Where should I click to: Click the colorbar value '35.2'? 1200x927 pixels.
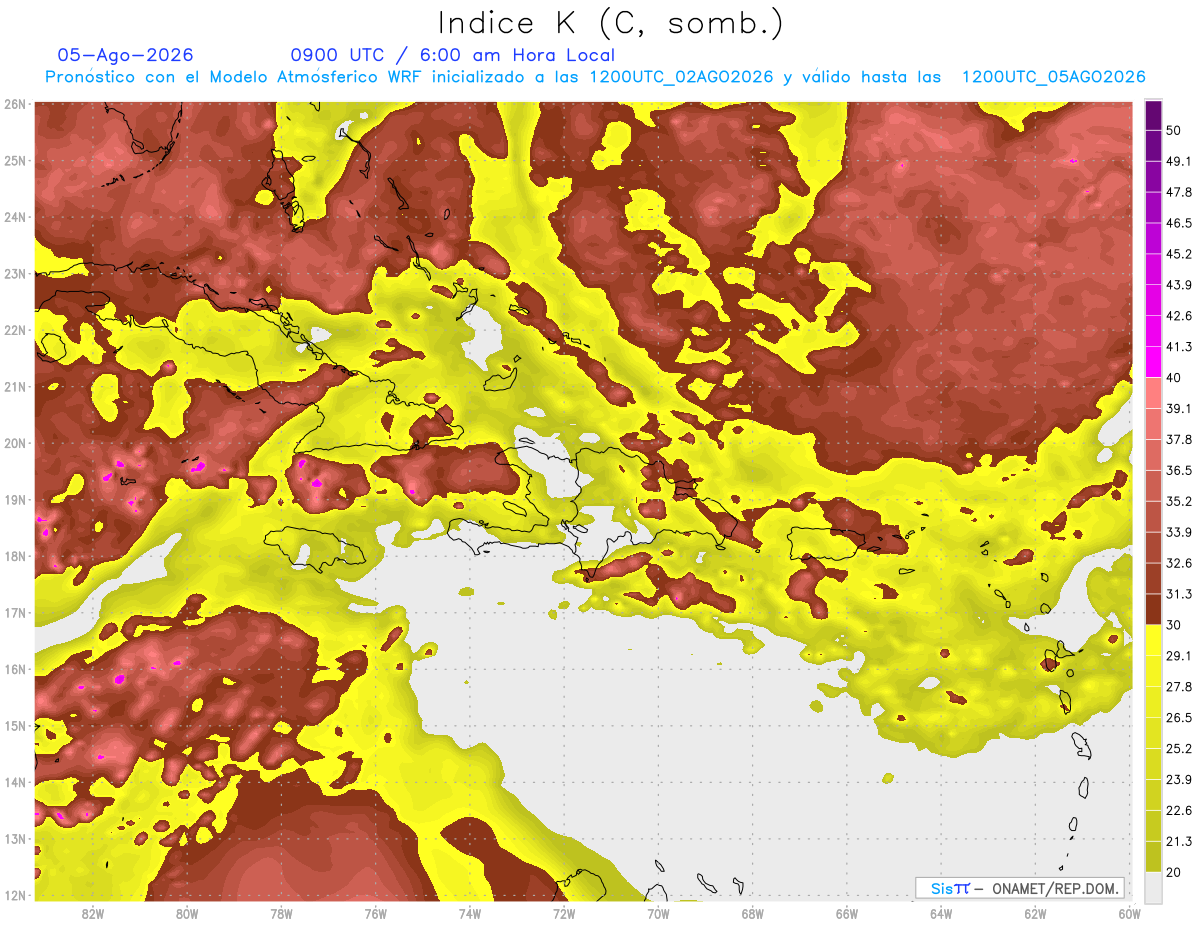tap(1179, 501)
